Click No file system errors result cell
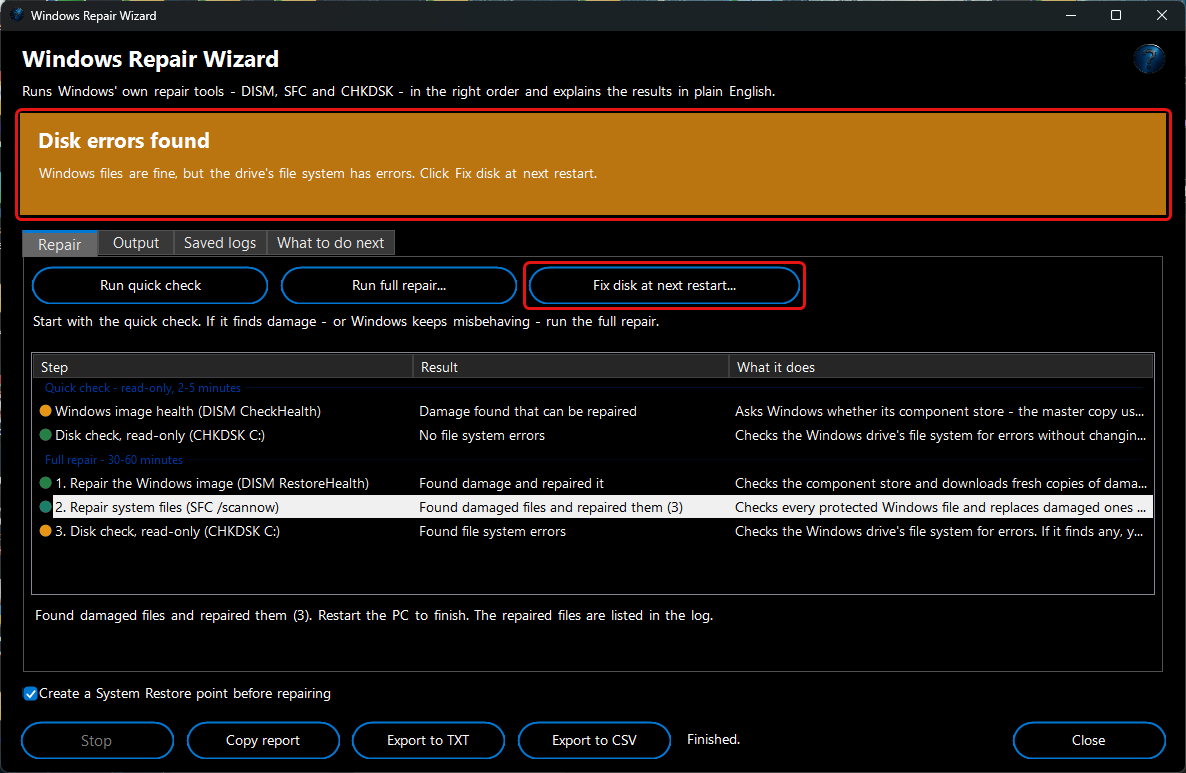1186x773 pixels. [482, 435]
